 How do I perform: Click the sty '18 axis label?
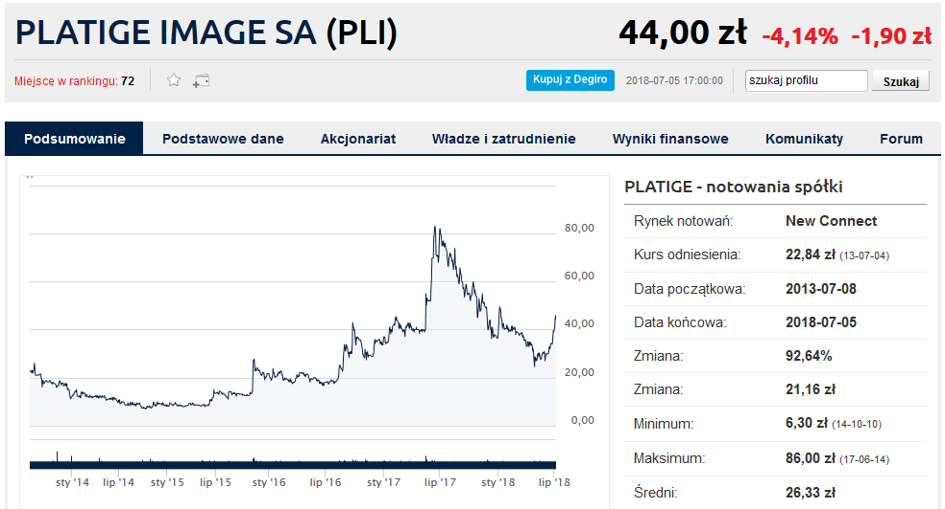[498, 482]
